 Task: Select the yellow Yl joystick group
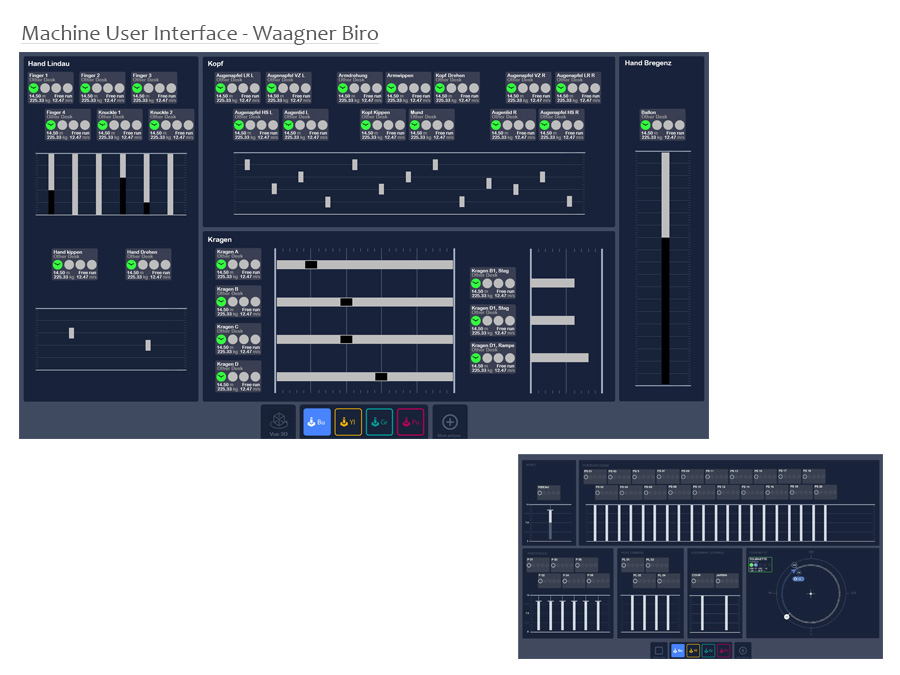[x=348, y=422]
